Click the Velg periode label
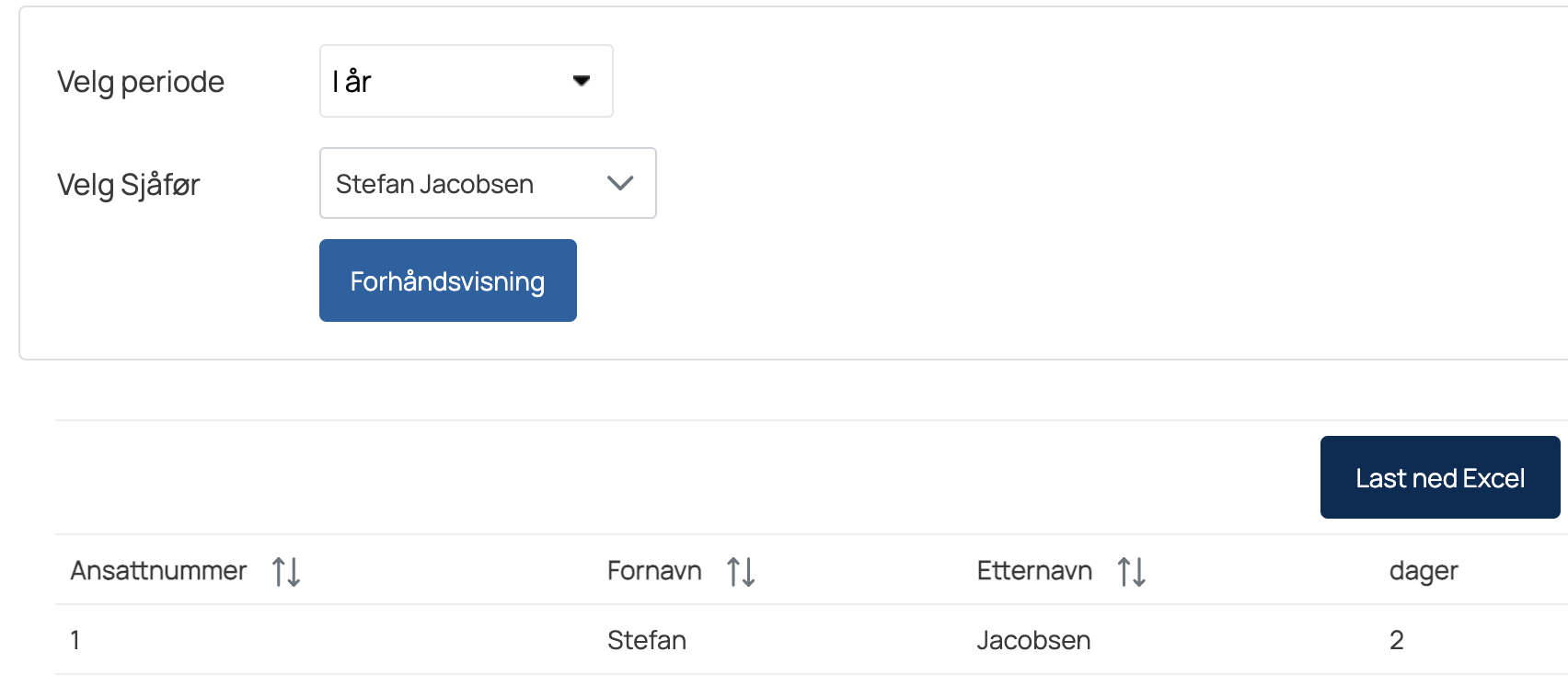1568x686 pixels. [x=141, y=82]
